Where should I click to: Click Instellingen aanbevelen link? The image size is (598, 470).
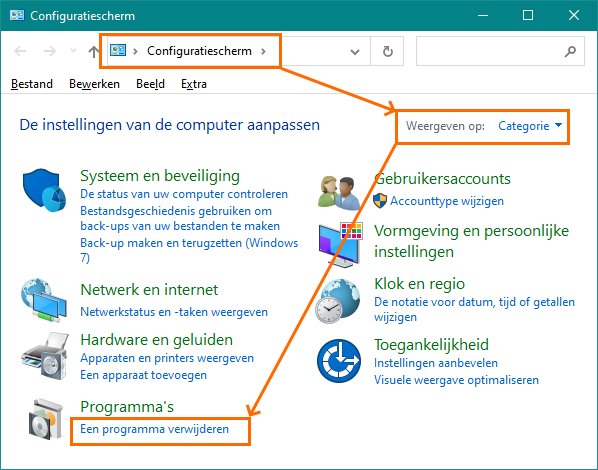[436, 363]
